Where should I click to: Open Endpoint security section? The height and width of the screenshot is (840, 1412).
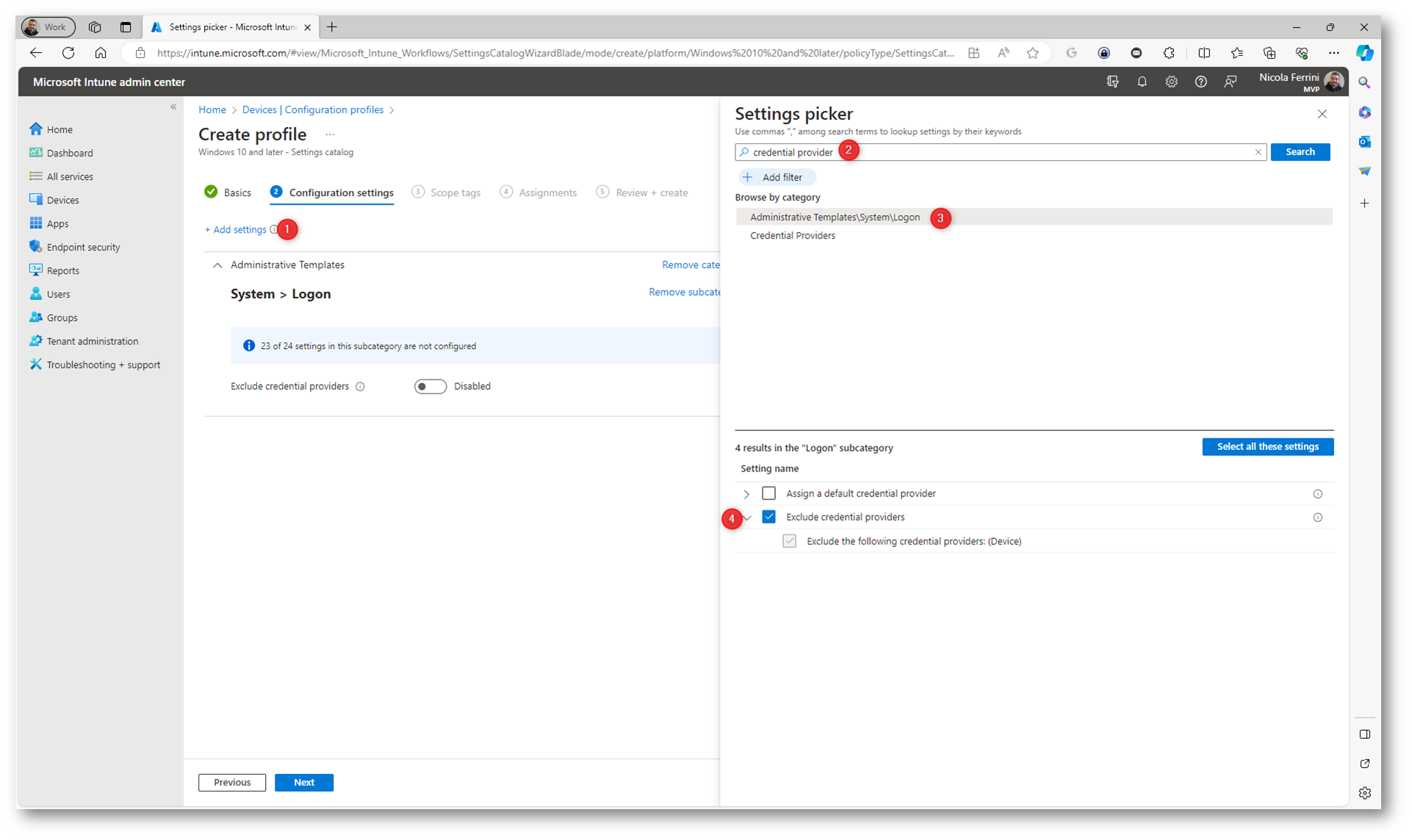point(83,247)
